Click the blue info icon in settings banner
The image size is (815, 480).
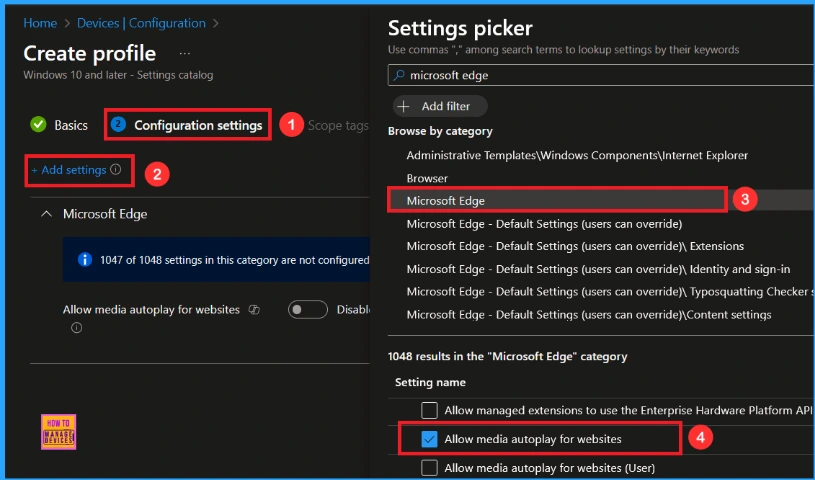[85, 260]
